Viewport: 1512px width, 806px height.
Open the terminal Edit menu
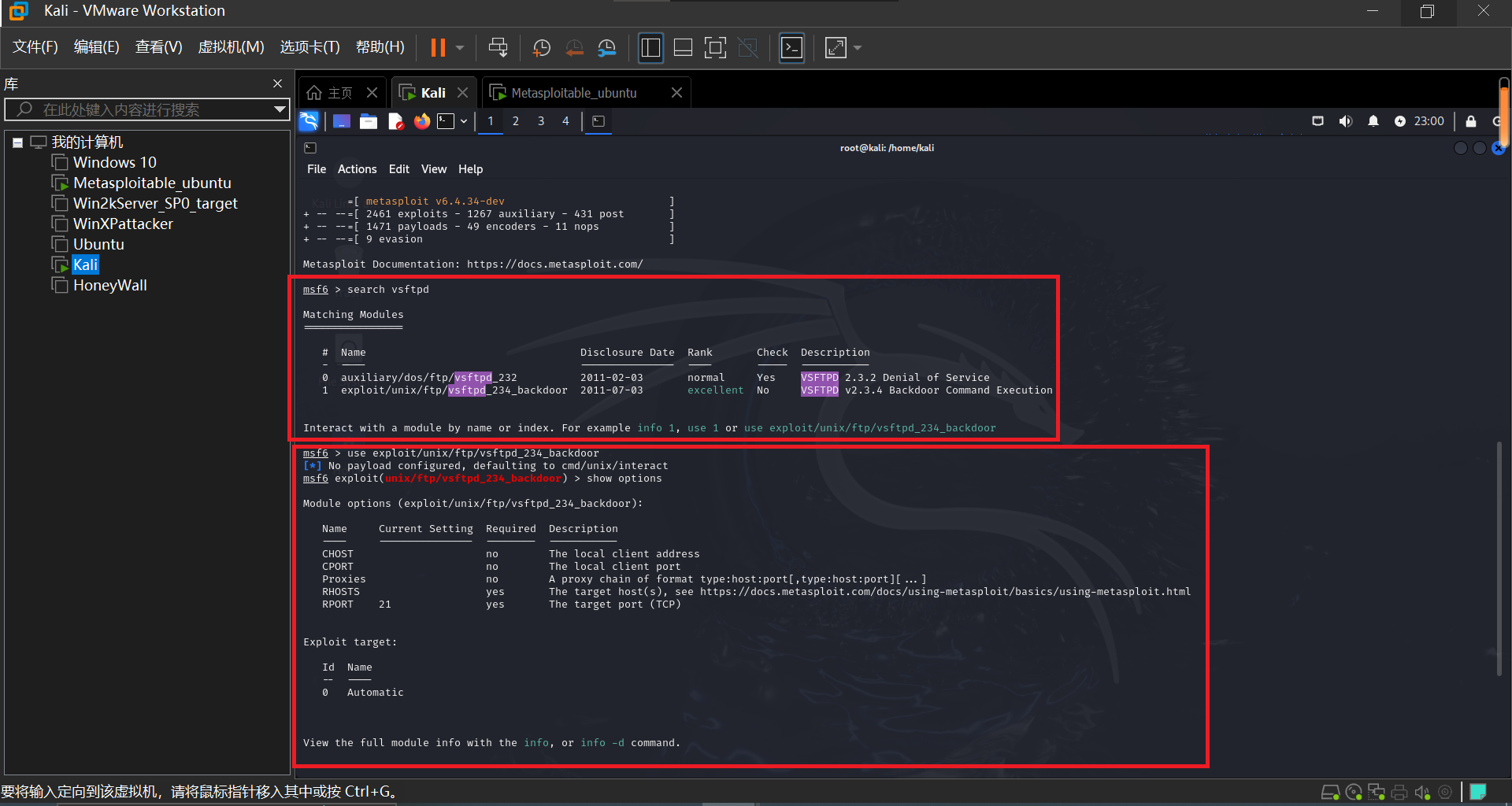tap(399, 169)
